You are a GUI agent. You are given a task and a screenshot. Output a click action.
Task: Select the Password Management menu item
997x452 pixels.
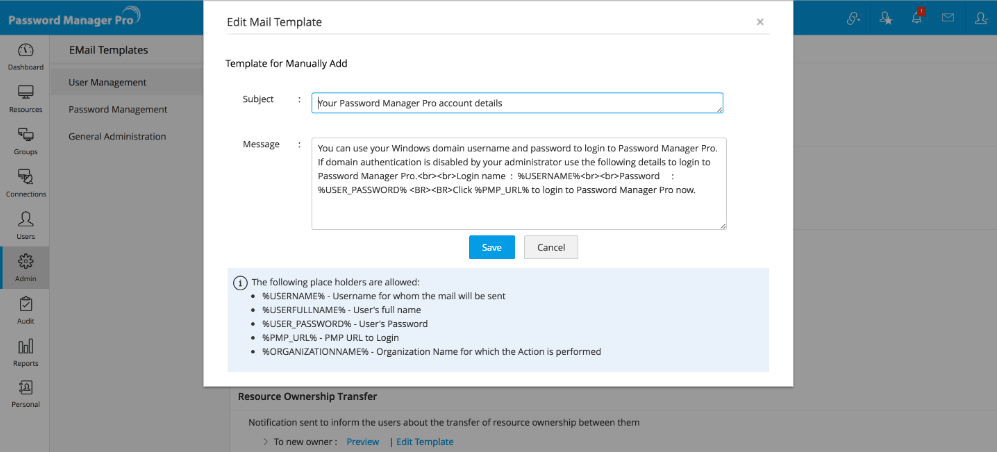(x=117, y=109)
